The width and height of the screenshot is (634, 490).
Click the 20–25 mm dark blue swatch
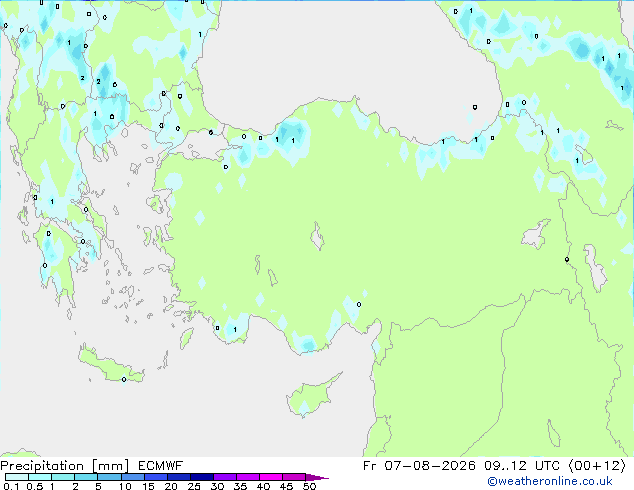178,477
